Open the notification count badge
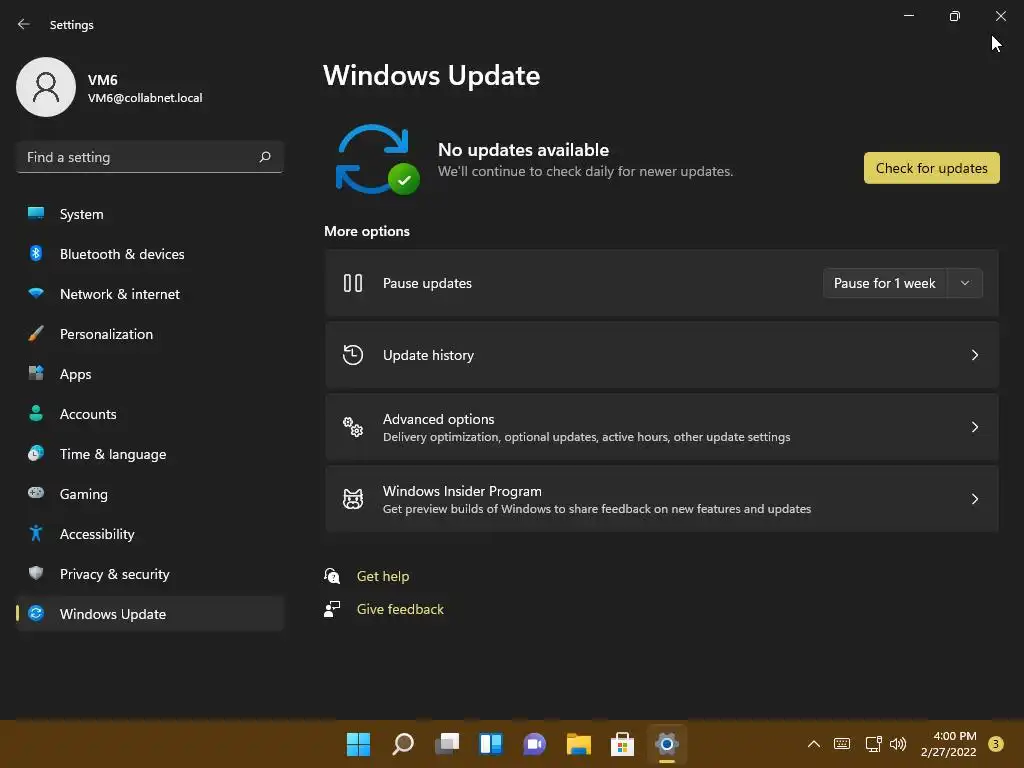The image size is (1024, 768). click(x=995, y=743)
